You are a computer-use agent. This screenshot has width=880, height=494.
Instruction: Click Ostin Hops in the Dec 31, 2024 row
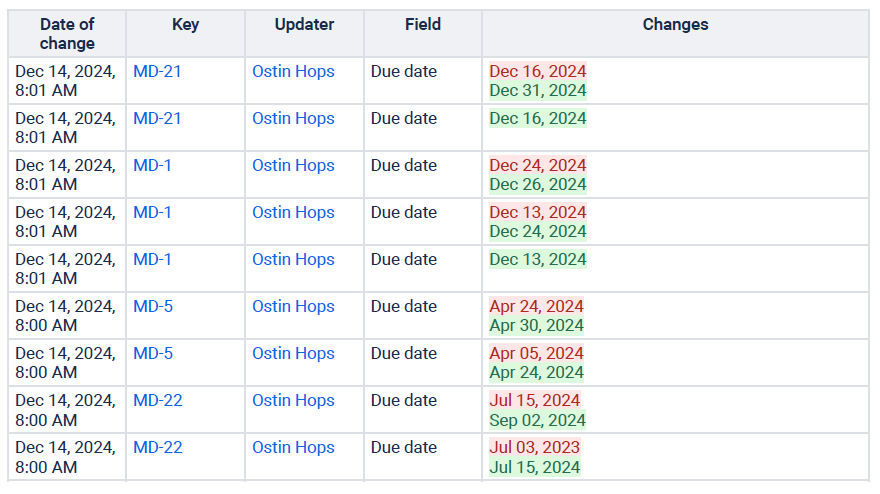(293, 71)
